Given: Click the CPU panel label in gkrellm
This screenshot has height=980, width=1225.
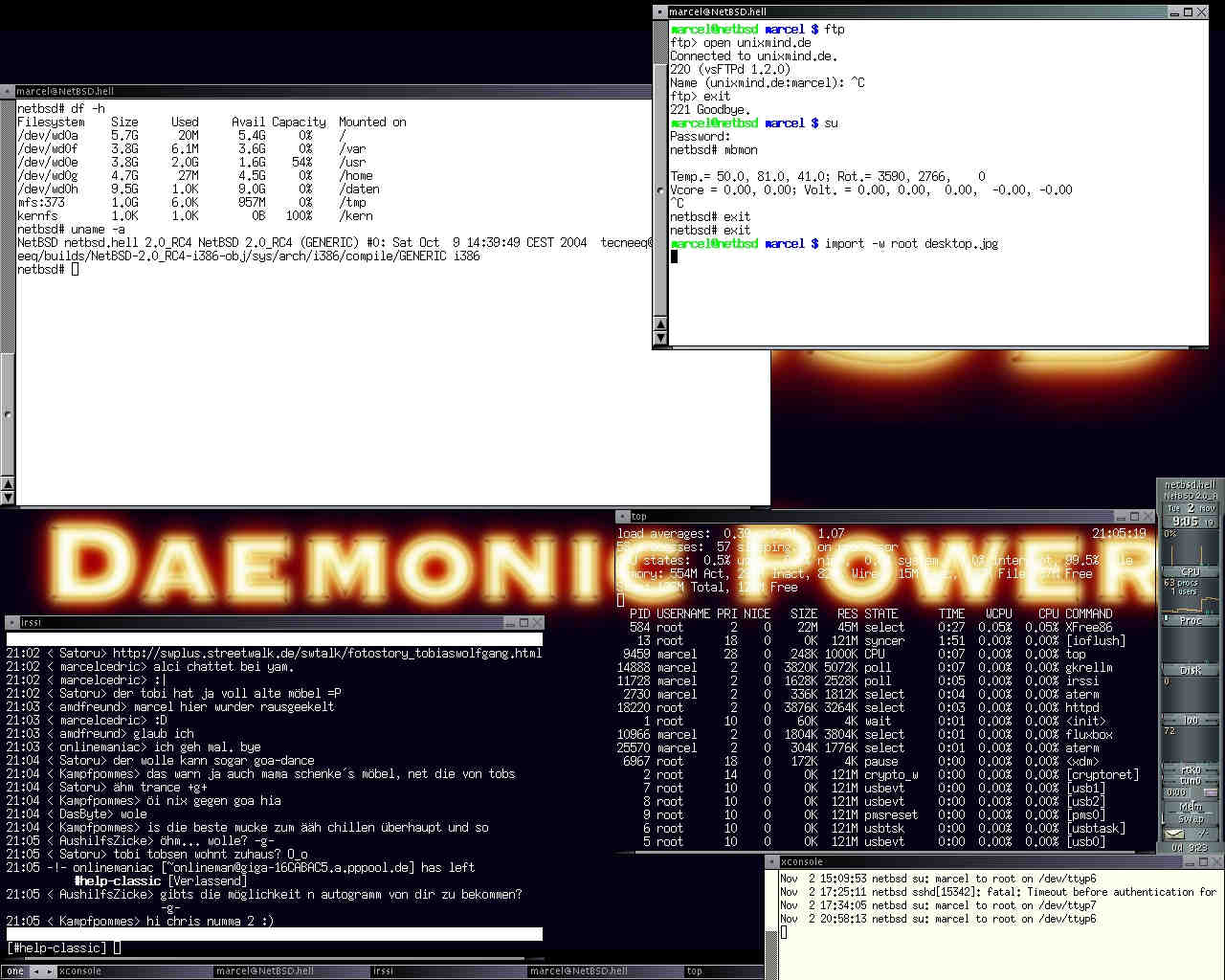Looking at the screenshot, I should click(1191, 571).
